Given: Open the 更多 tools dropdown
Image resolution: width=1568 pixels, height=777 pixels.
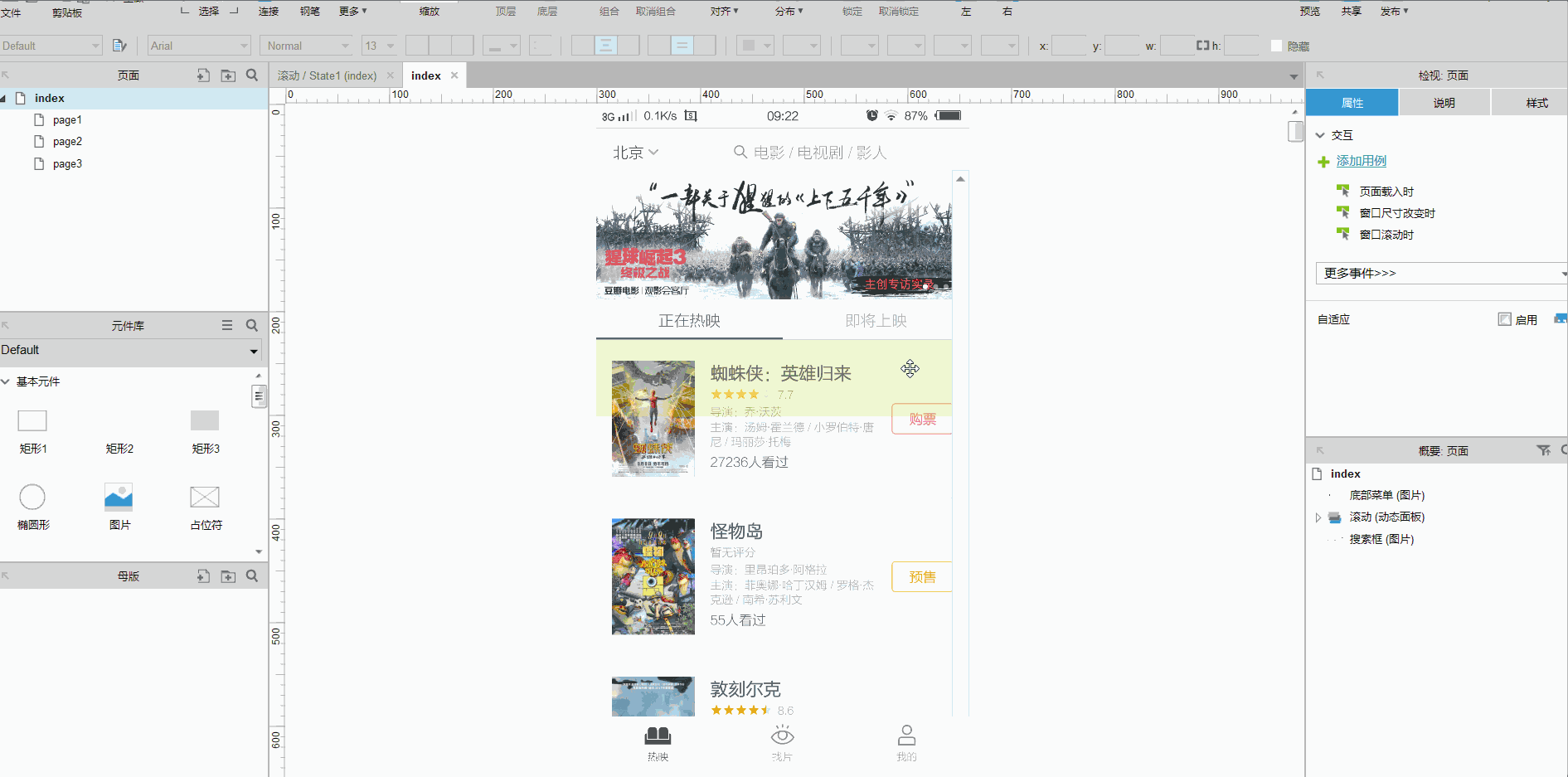Looking at the screenshot, I should (352, 12).
